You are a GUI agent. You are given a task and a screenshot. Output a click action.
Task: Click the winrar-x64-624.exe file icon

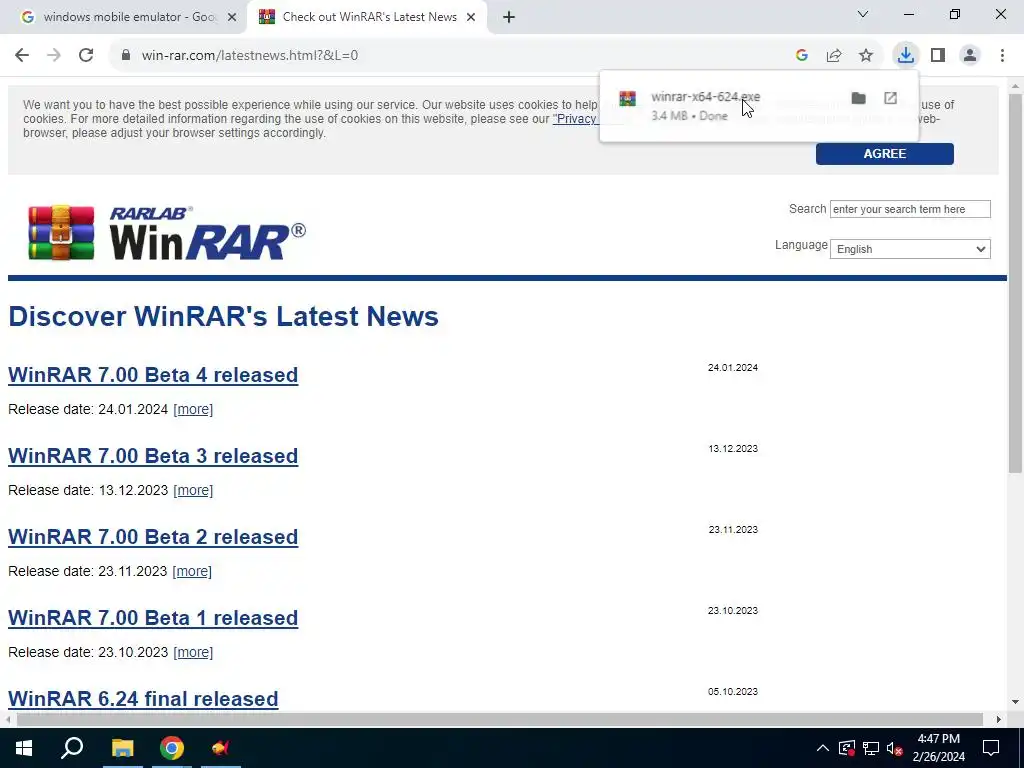click(x=628, y=99)
